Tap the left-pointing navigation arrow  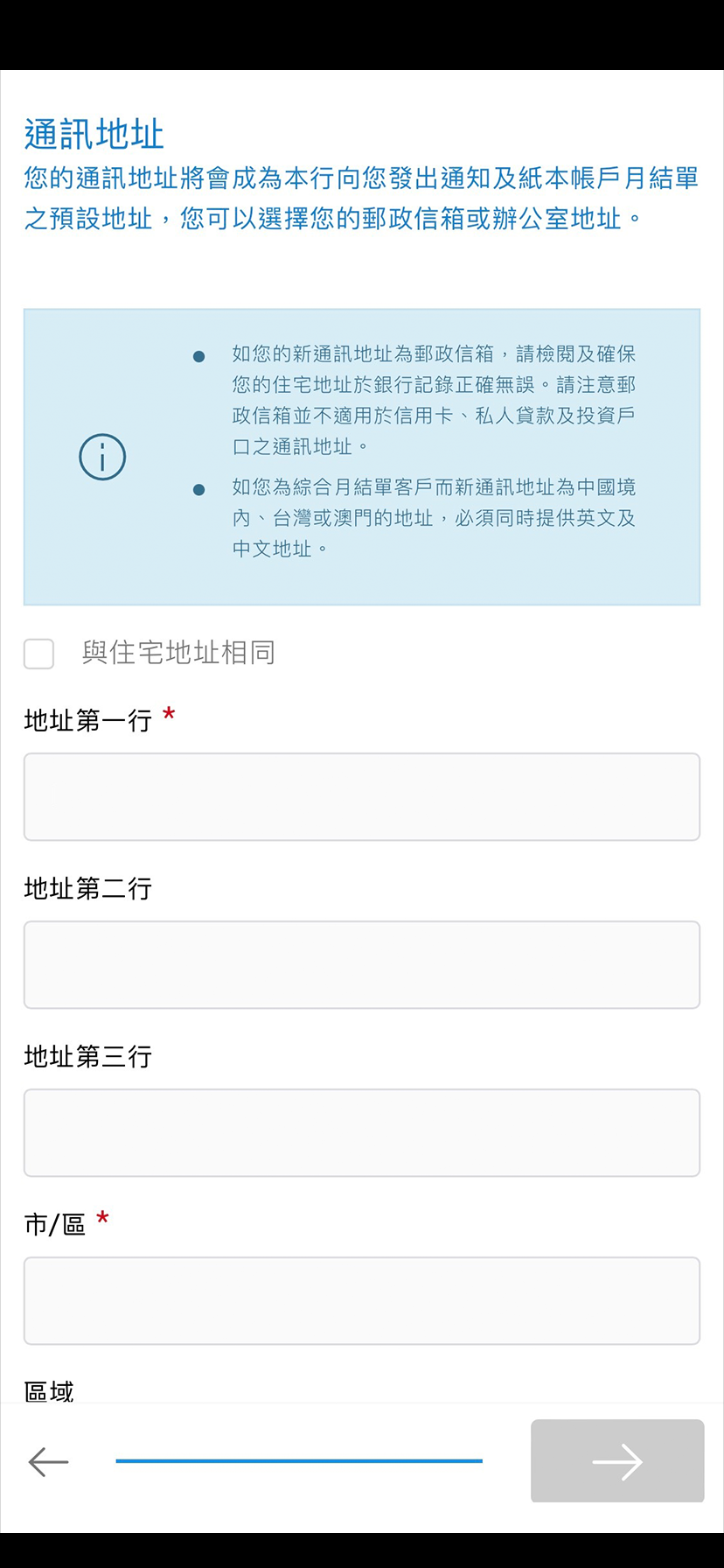[48, 1461]
